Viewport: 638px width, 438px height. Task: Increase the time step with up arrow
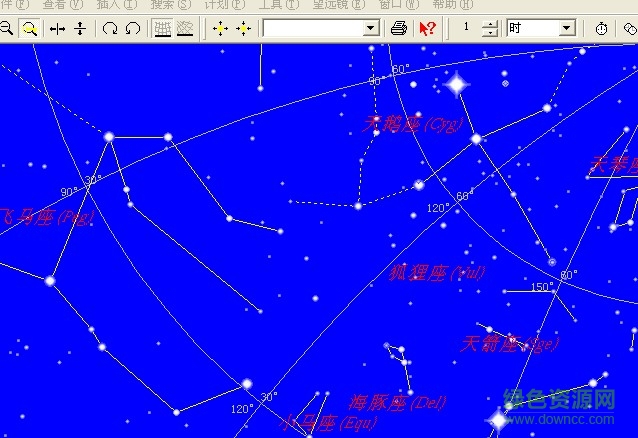pyautogui.click(x=490, y=24)
